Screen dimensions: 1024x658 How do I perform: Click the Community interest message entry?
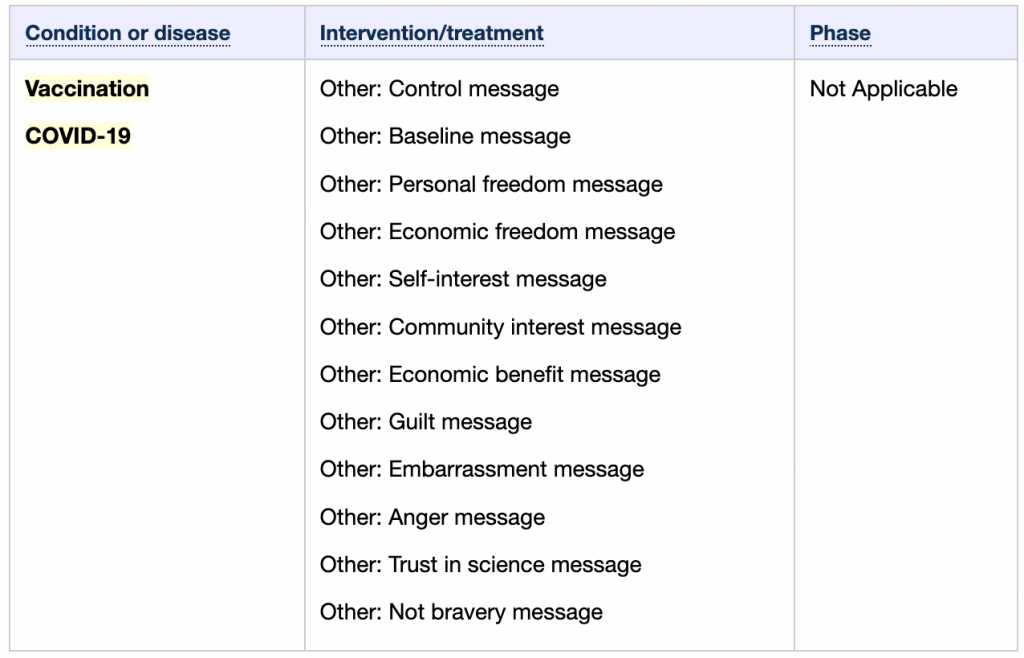[500, 327]
